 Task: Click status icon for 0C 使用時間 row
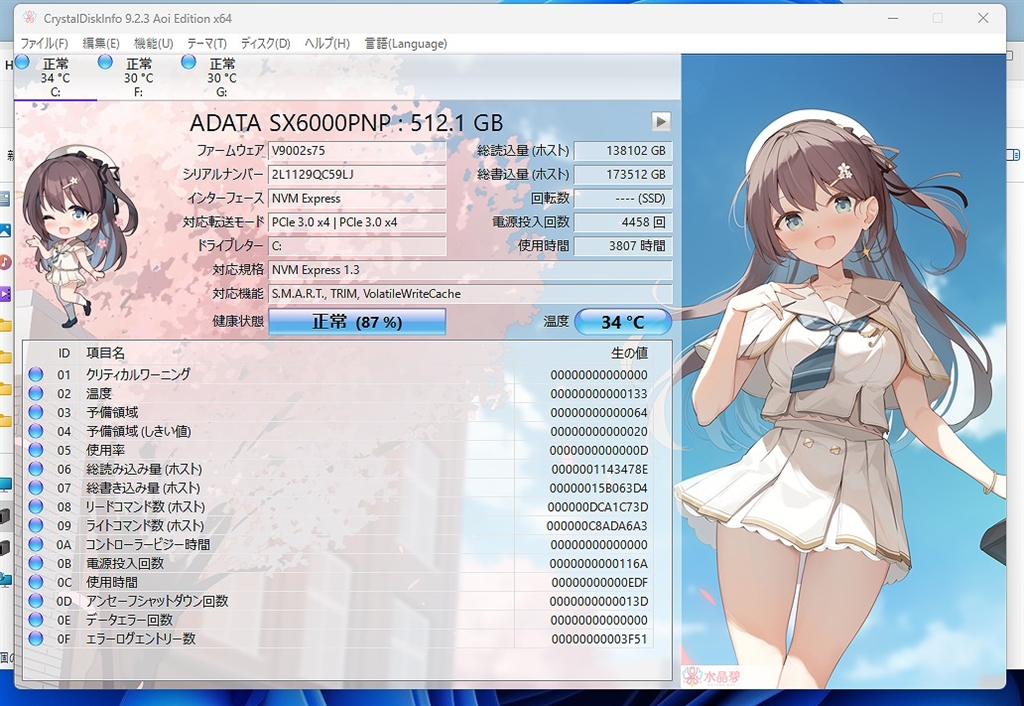pos(36,582)
